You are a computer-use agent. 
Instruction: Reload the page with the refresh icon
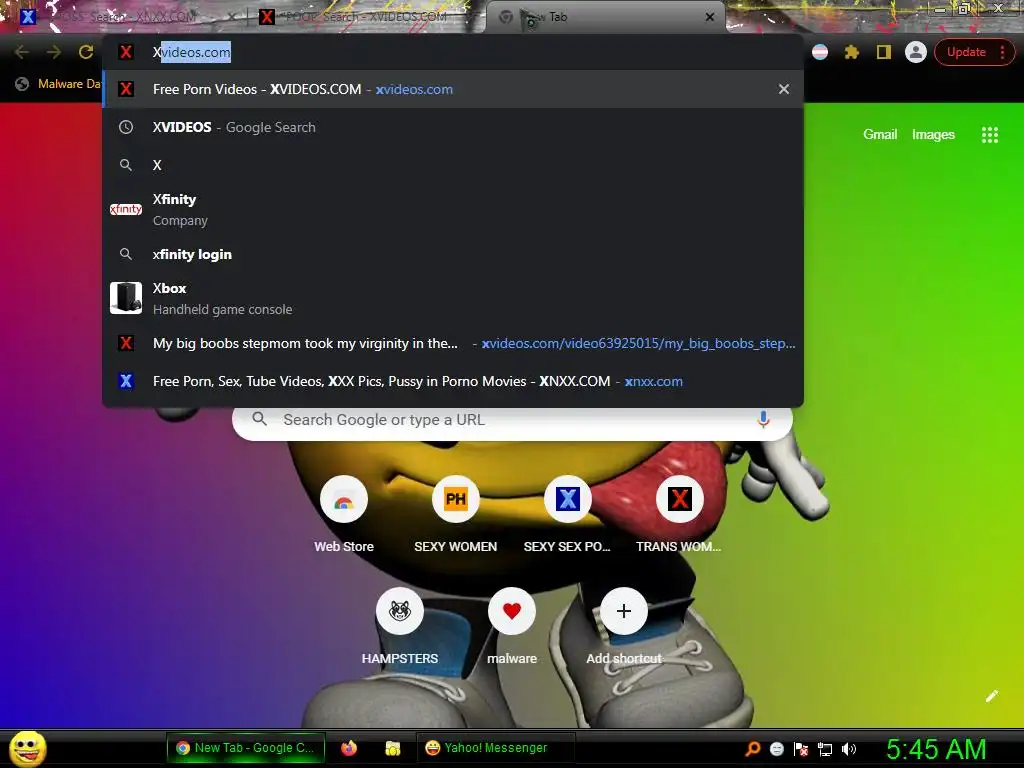pyautogui.click(x=86, y=52)
